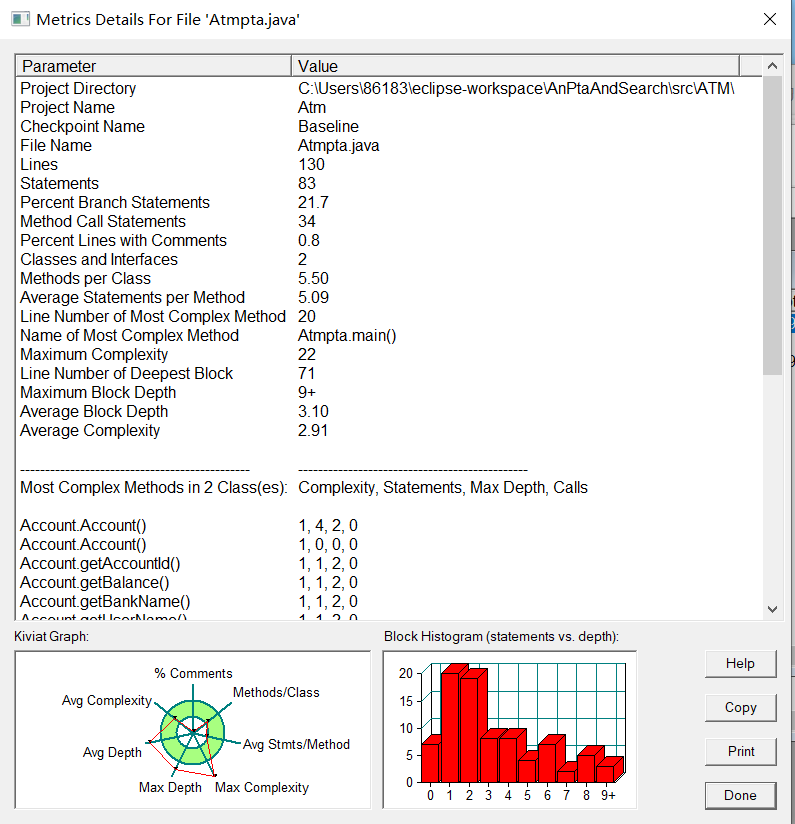The height and width of the screenshot is (824, 795).
Task: Click the Block Histogram chart
Action: [510, 730]
